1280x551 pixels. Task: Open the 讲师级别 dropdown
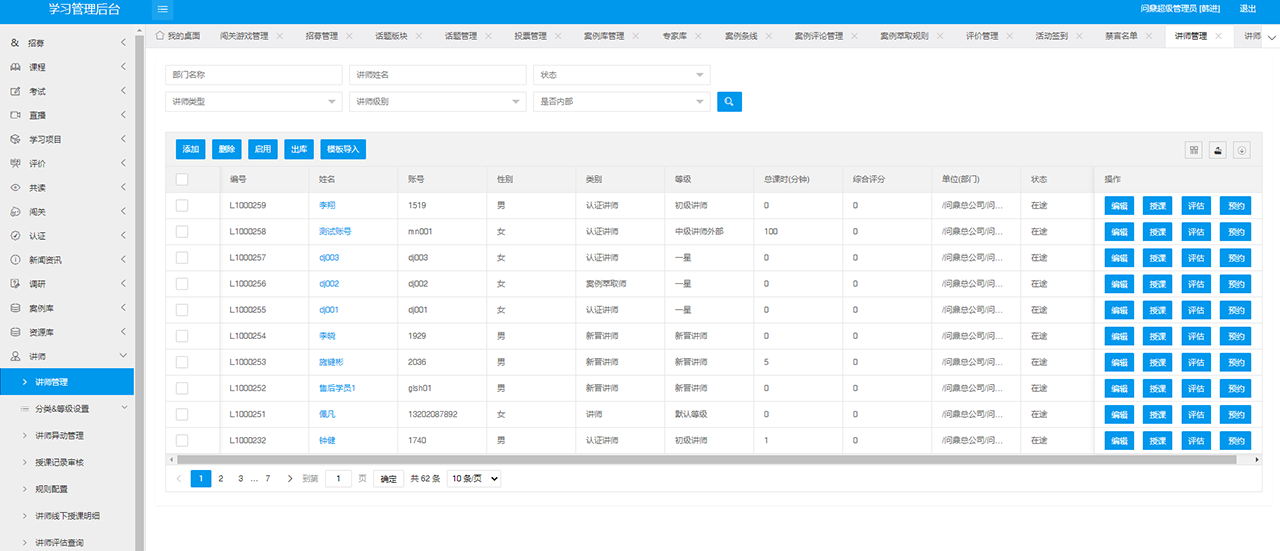[x=437, y=101]
